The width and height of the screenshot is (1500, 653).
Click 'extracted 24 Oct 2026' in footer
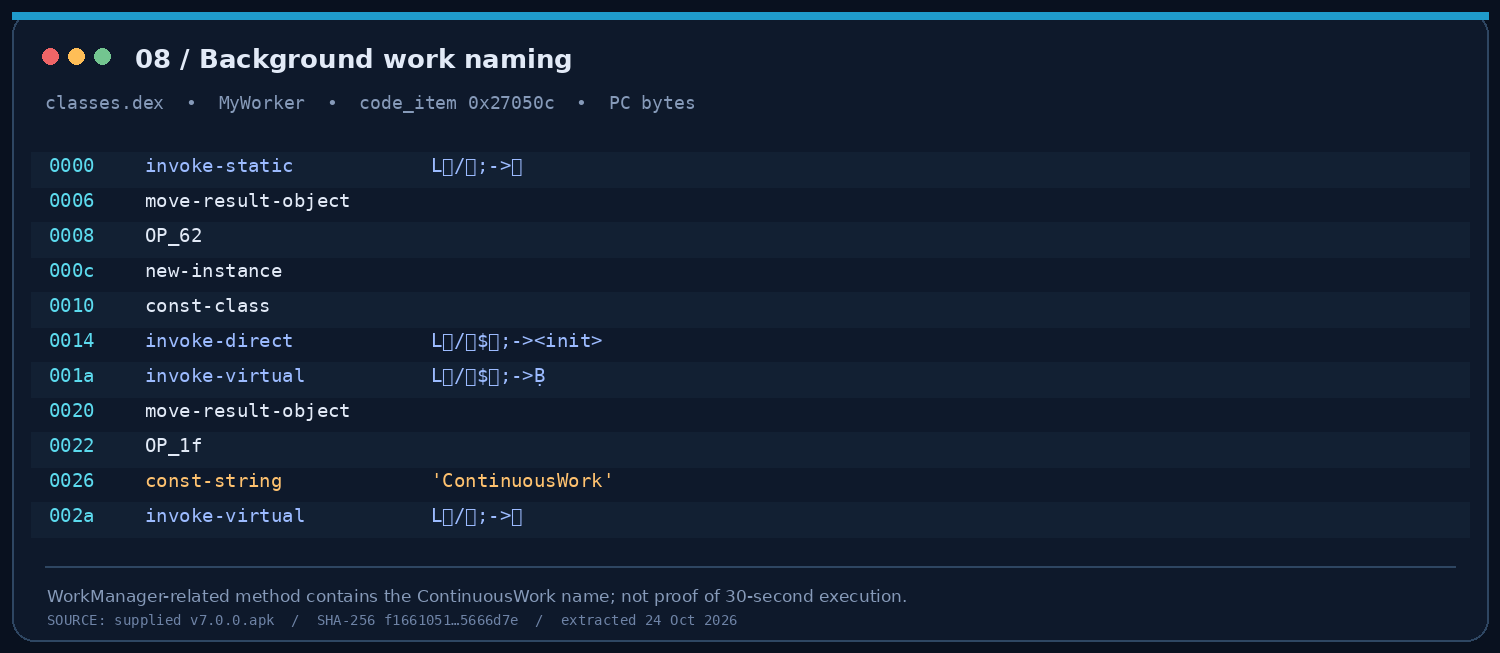pyautogui.click(x=649, y=620)
